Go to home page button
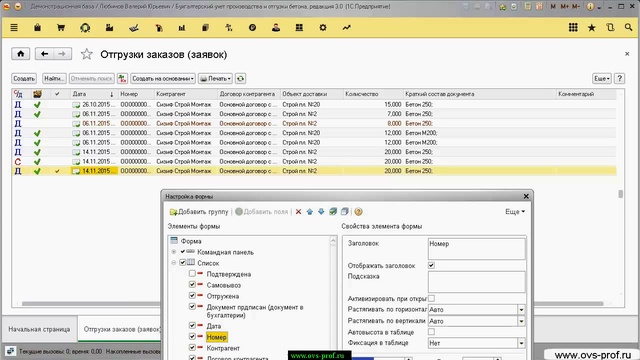This screenshot has height=360, width=640. click(x=20, y=54)
